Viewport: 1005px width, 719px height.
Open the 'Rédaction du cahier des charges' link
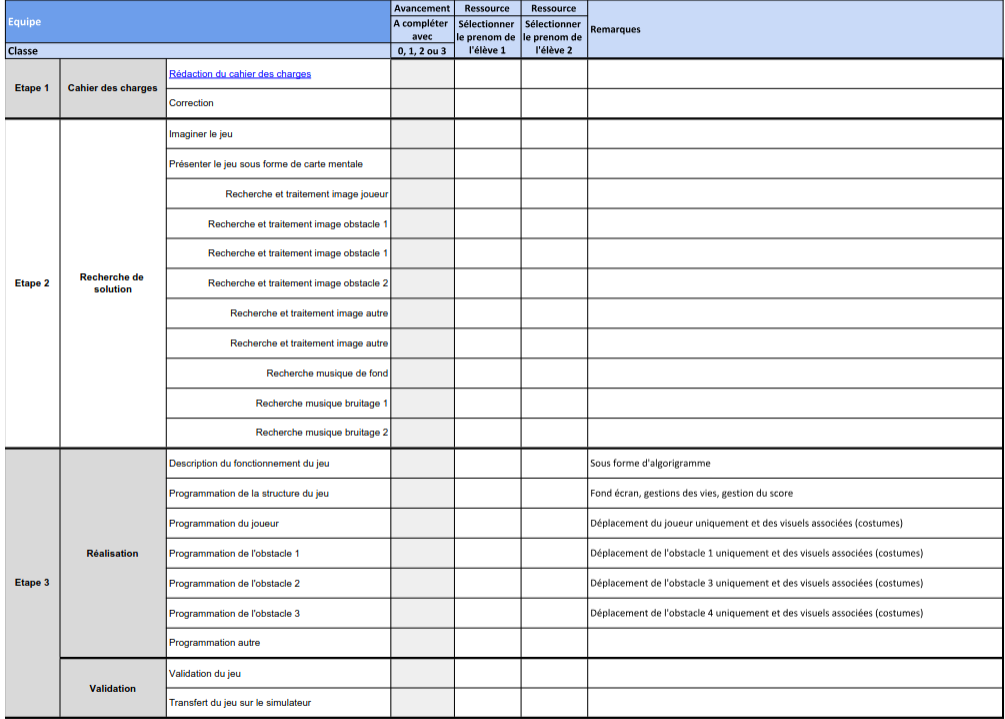[240, 74]
